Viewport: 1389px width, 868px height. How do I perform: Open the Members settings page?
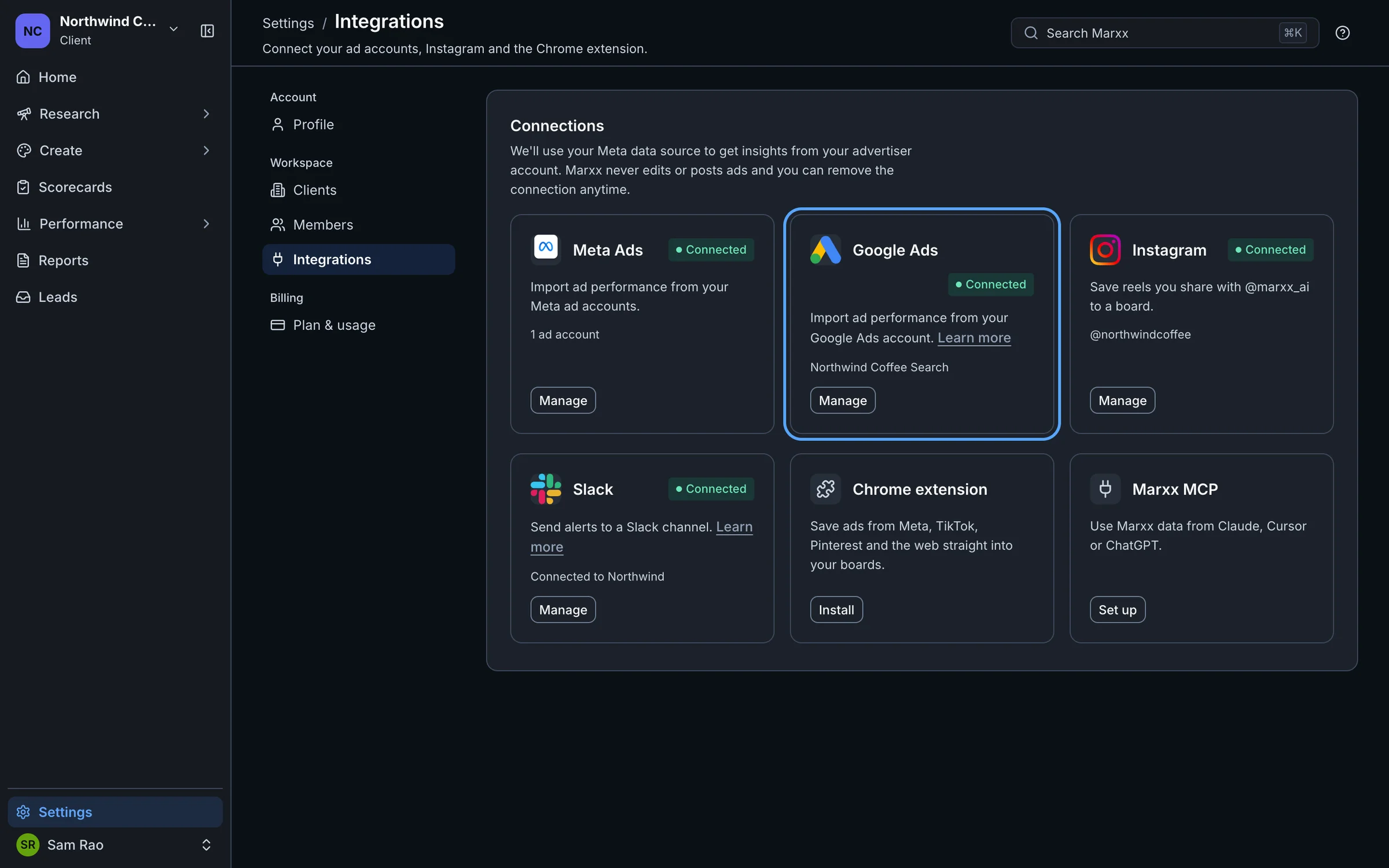(x=358, y=225)
